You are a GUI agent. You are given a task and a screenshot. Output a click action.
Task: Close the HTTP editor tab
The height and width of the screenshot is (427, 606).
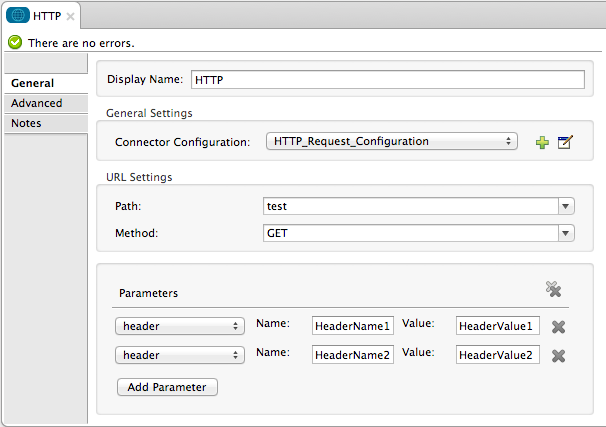[71, 17]
